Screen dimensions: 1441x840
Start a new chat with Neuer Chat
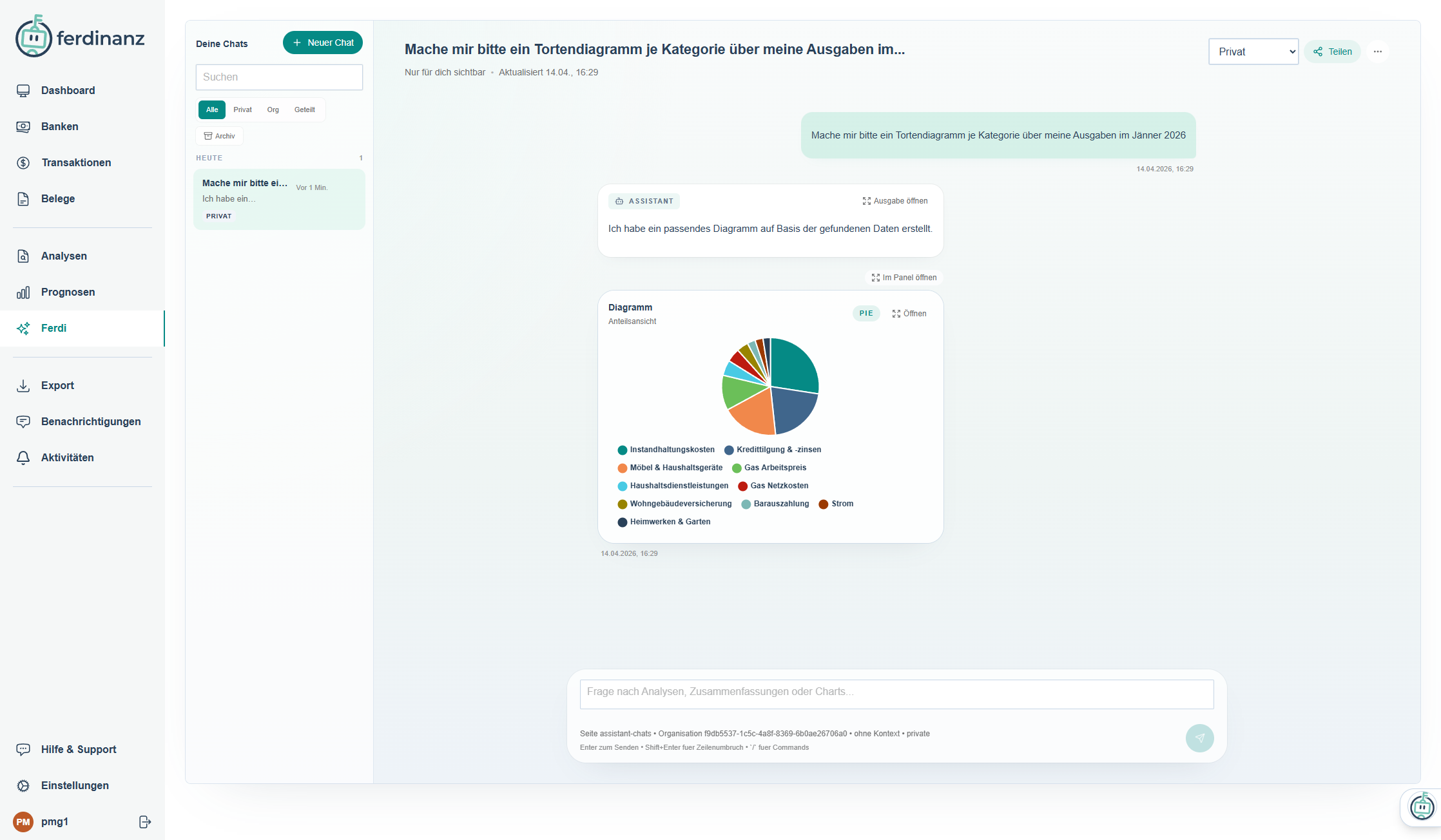323,43
